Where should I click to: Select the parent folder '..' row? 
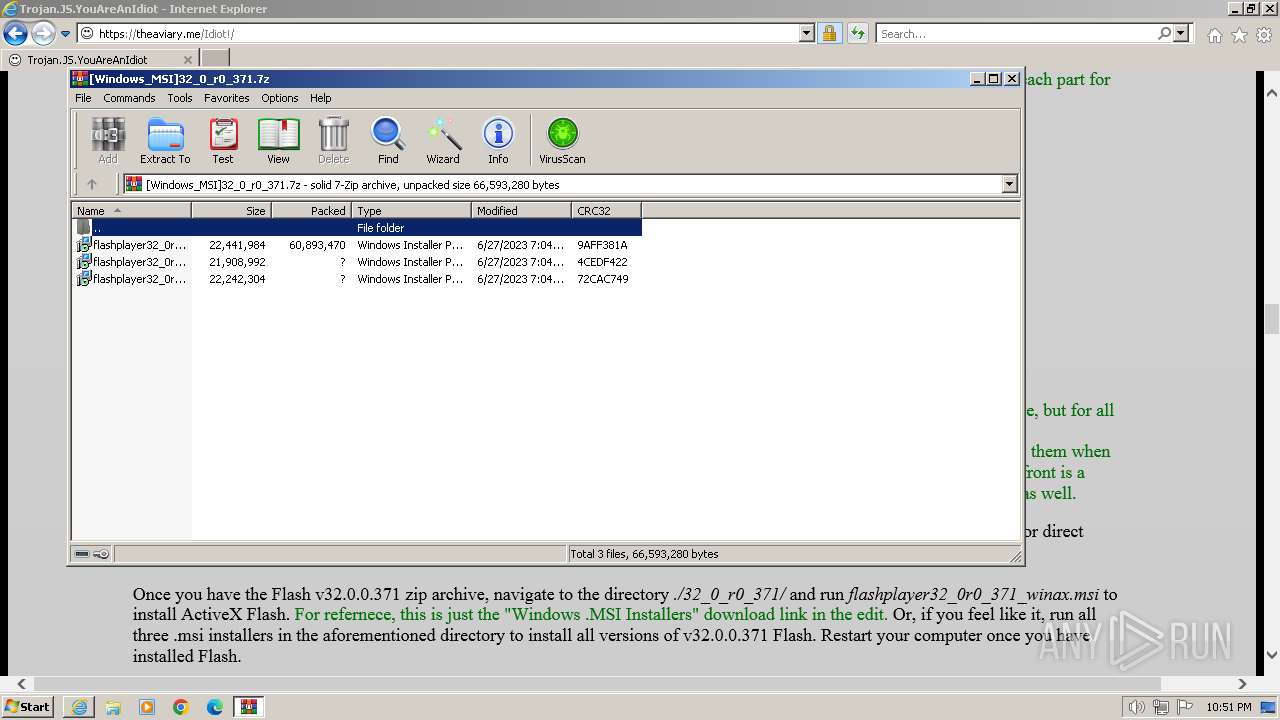tap(357, 228)
